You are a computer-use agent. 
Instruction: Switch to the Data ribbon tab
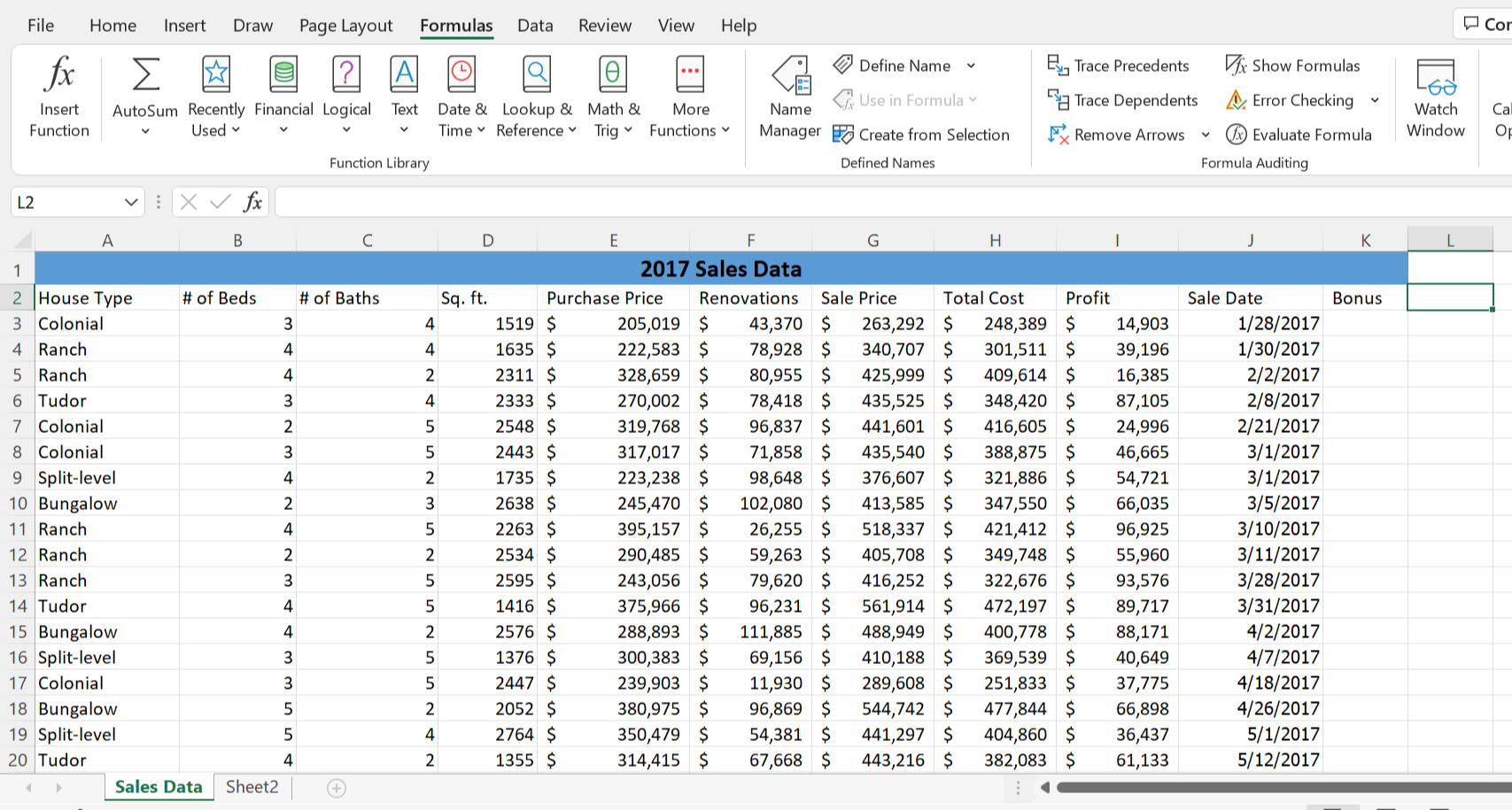coord(535,25)
